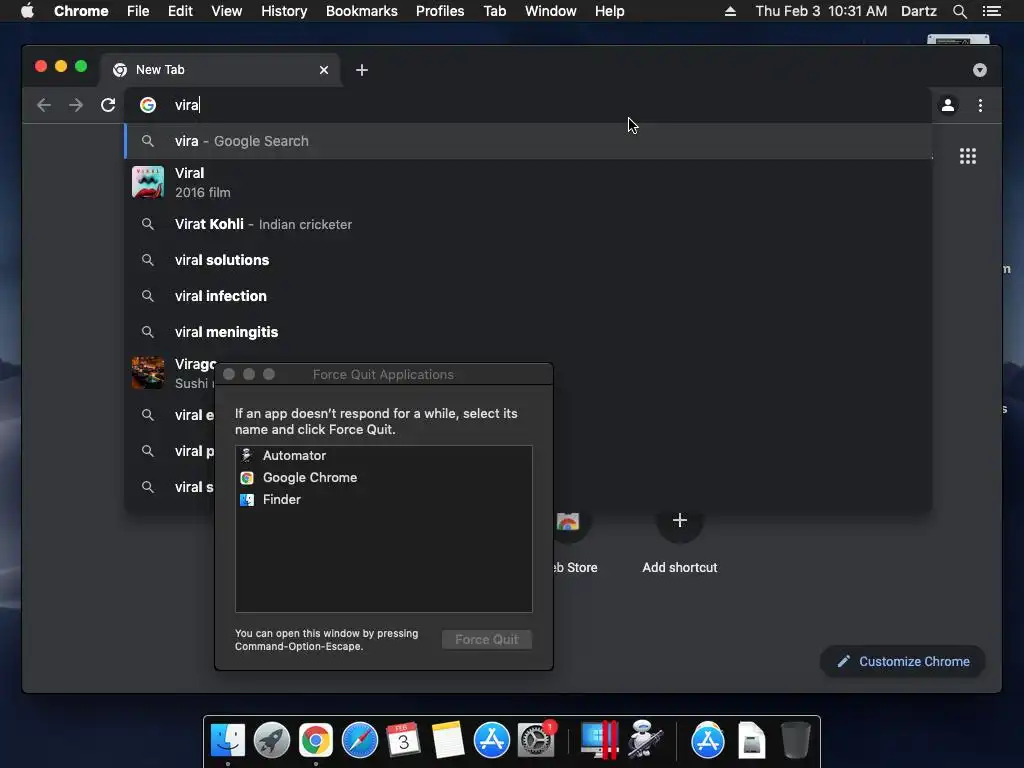Open the tab search dropdown arrow
This screenshot has height=768, width=1024.
(x=980, y=70)
